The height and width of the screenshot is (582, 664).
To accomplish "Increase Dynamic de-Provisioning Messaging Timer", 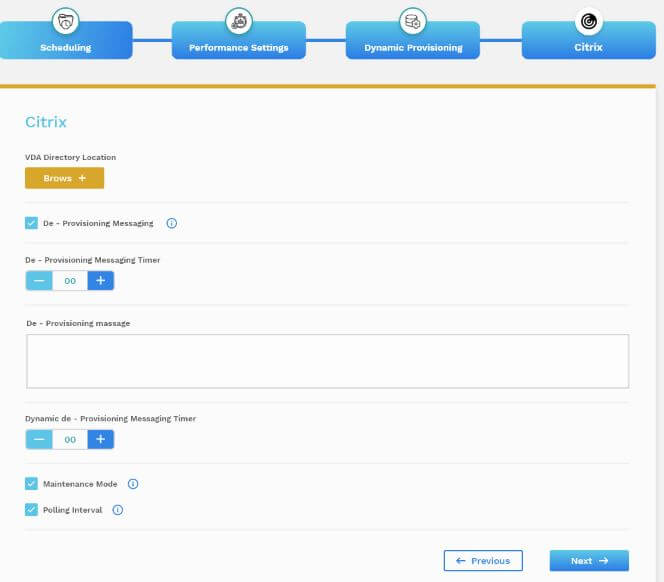I will click(x=100, y=439).
